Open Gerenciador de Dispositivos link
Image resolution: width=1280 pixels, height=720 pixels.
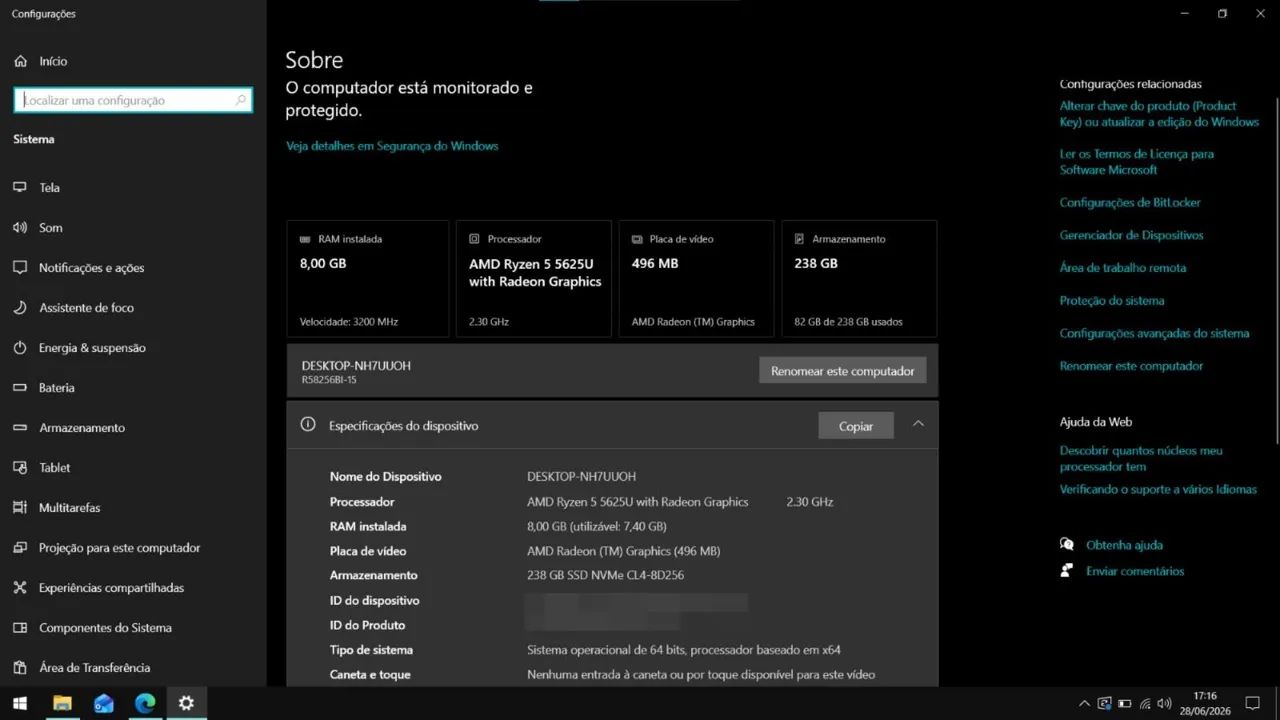pyautogui.click(x=1132, y=235)
